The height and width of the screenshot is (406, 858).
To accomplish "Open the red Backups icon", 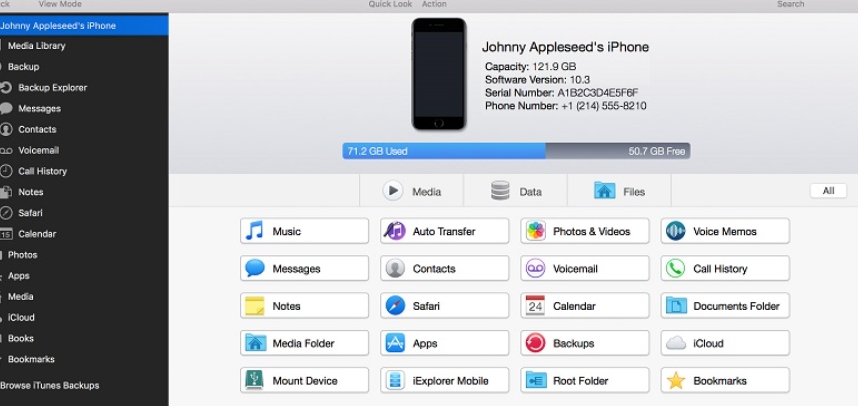I will coord(535,343).
